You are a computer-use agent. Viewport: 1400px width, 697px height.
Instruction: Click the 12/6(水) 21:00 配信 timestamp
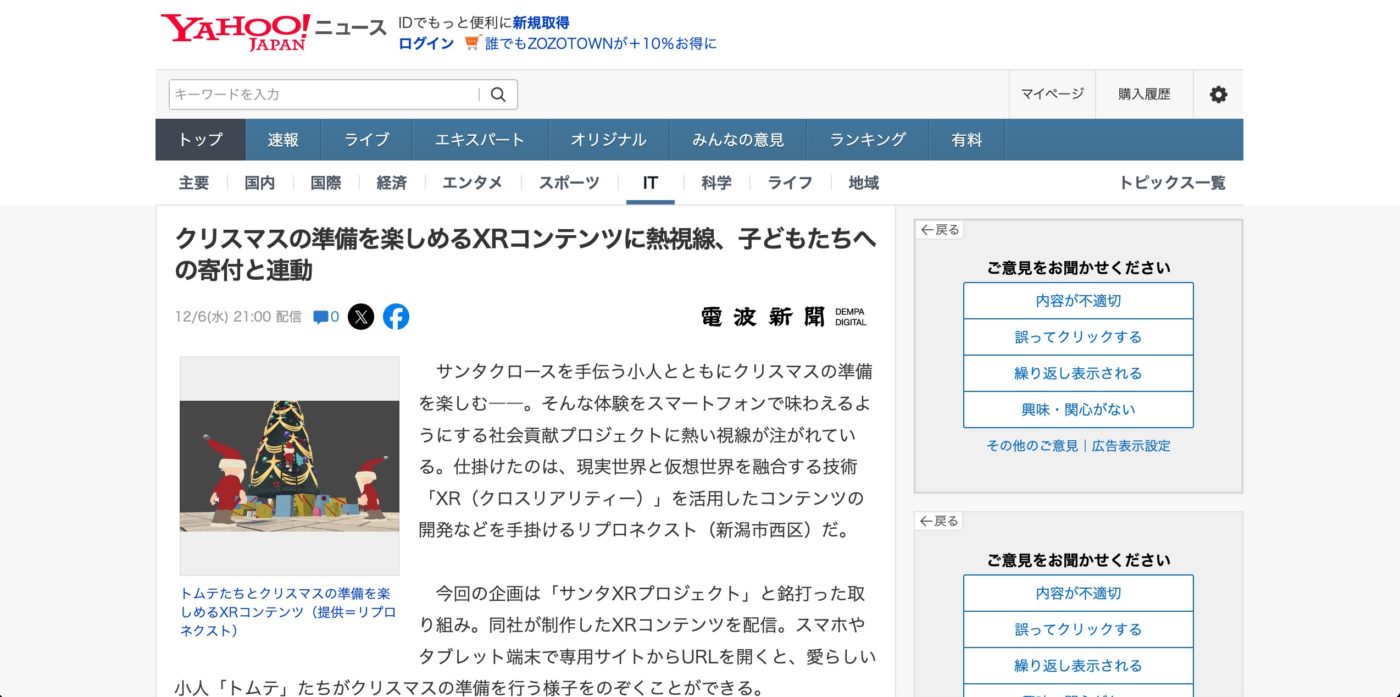(x=238, y=317)
